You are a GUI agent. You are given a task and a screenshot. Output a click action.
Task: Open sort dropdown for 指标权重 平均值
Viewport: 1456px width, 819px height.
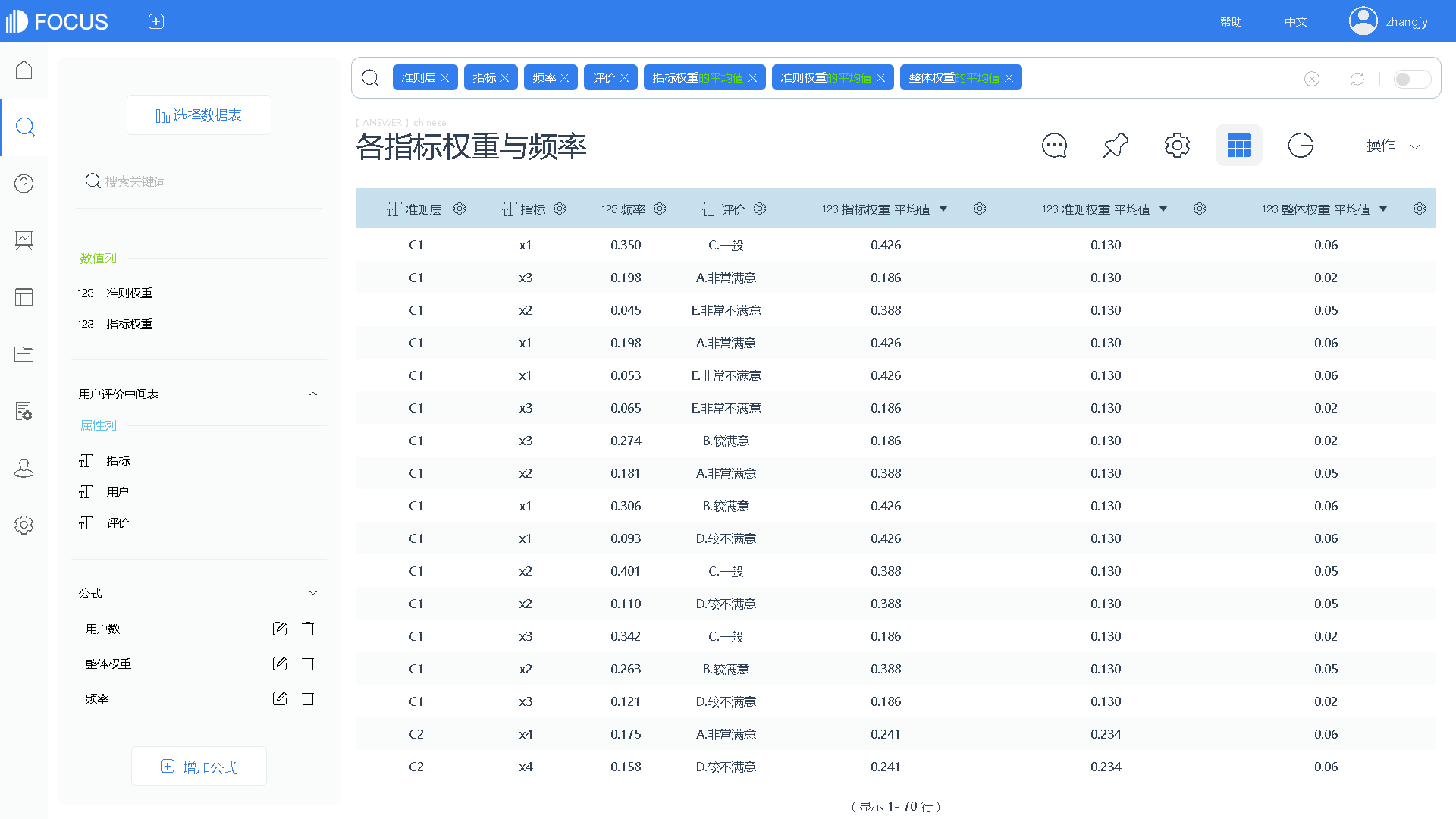pyautogui.click(x=943, y=209)
